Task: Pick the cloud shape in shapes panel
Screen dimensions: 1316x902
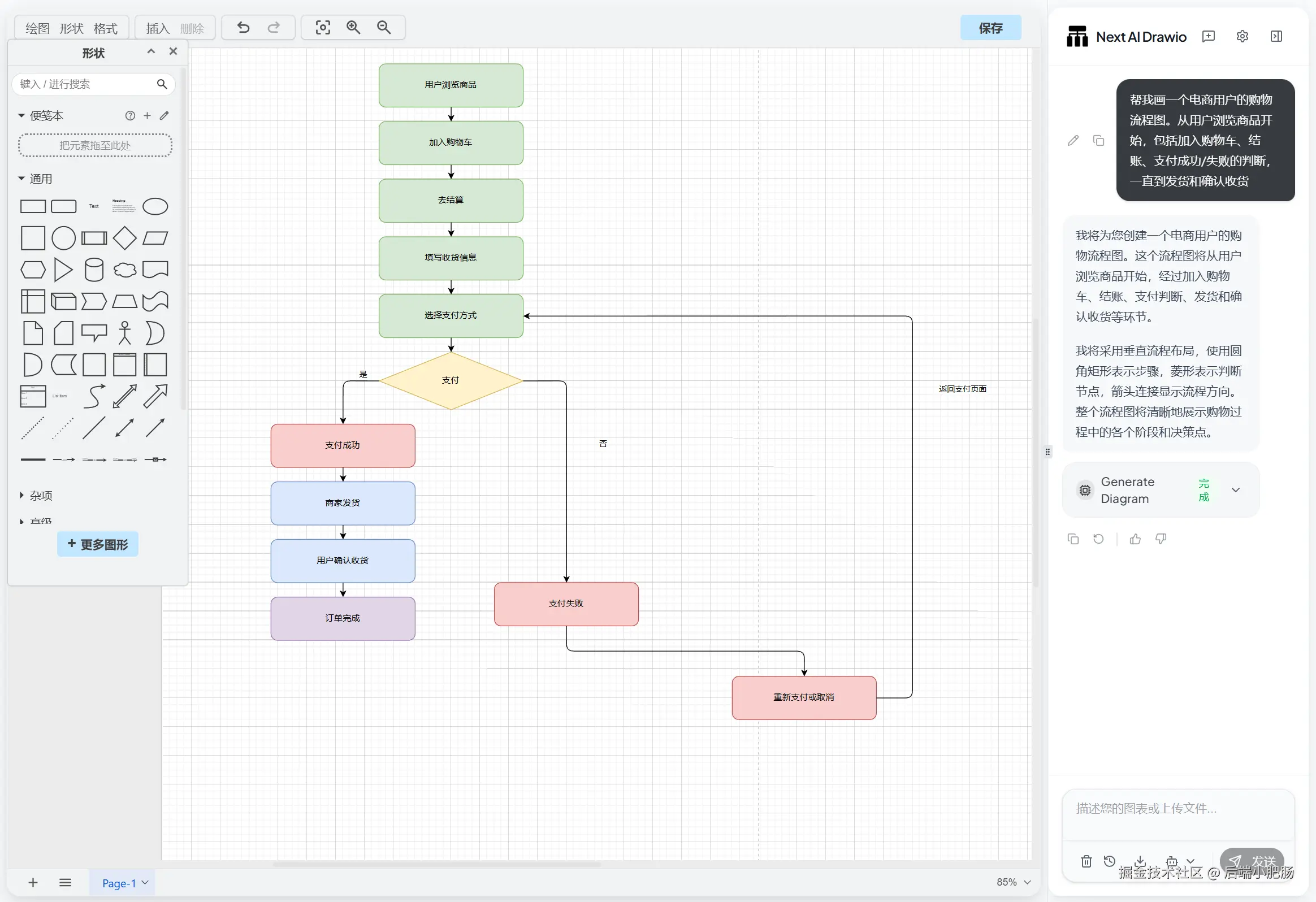Action: click(x=124, y=270)
